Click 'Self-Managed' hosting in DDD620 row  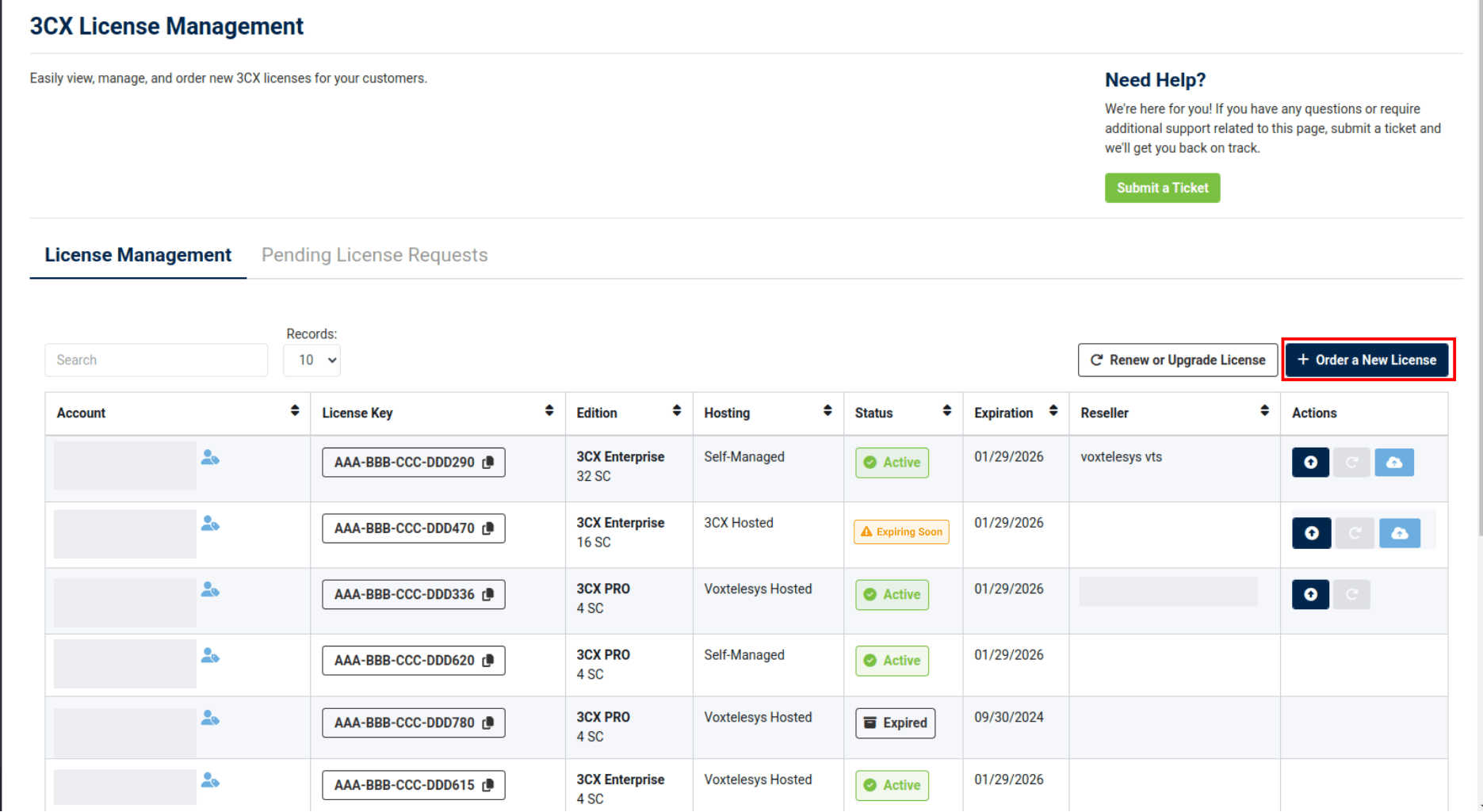(744, 655)
